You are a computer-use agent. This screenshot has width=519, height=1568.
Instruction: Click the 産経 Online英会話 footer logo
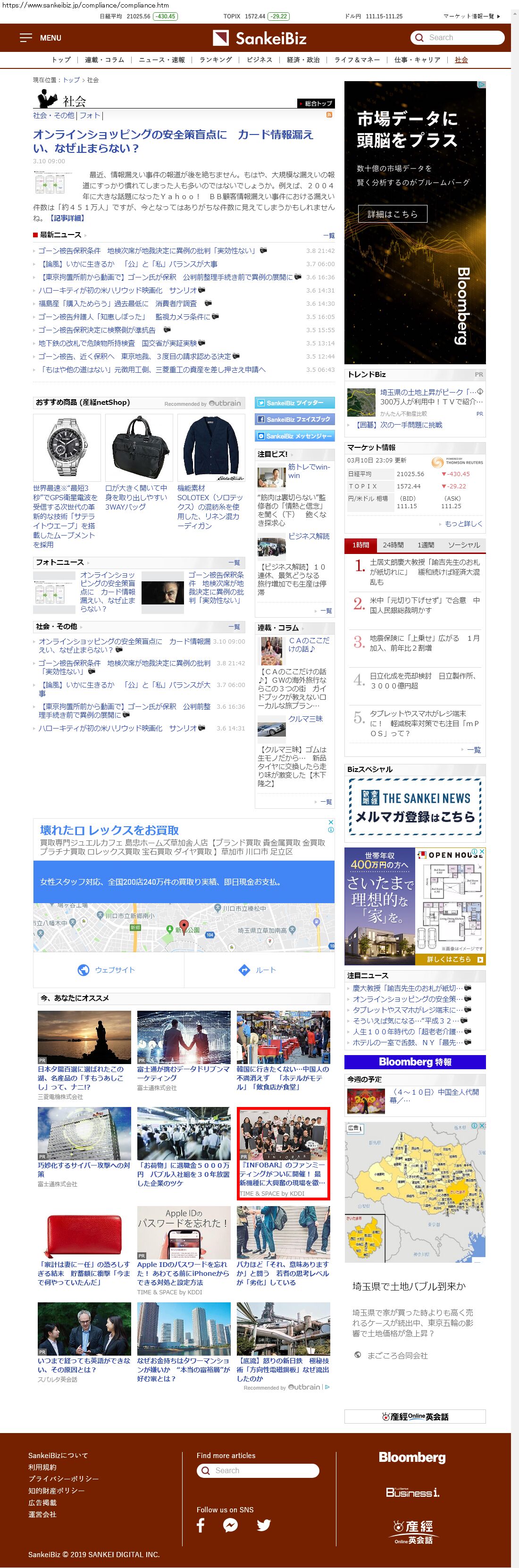tap(413, 1532)
